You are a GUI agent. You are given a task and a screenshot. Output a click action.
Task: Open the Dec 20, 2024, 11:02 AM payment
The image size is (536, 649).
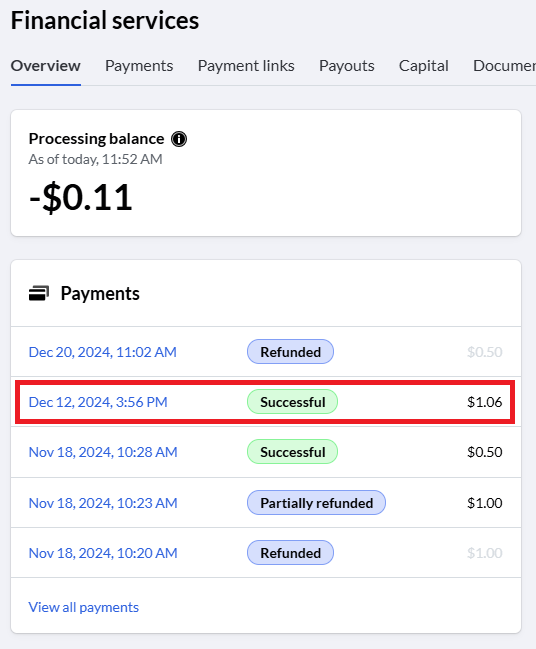pos(103,352)
